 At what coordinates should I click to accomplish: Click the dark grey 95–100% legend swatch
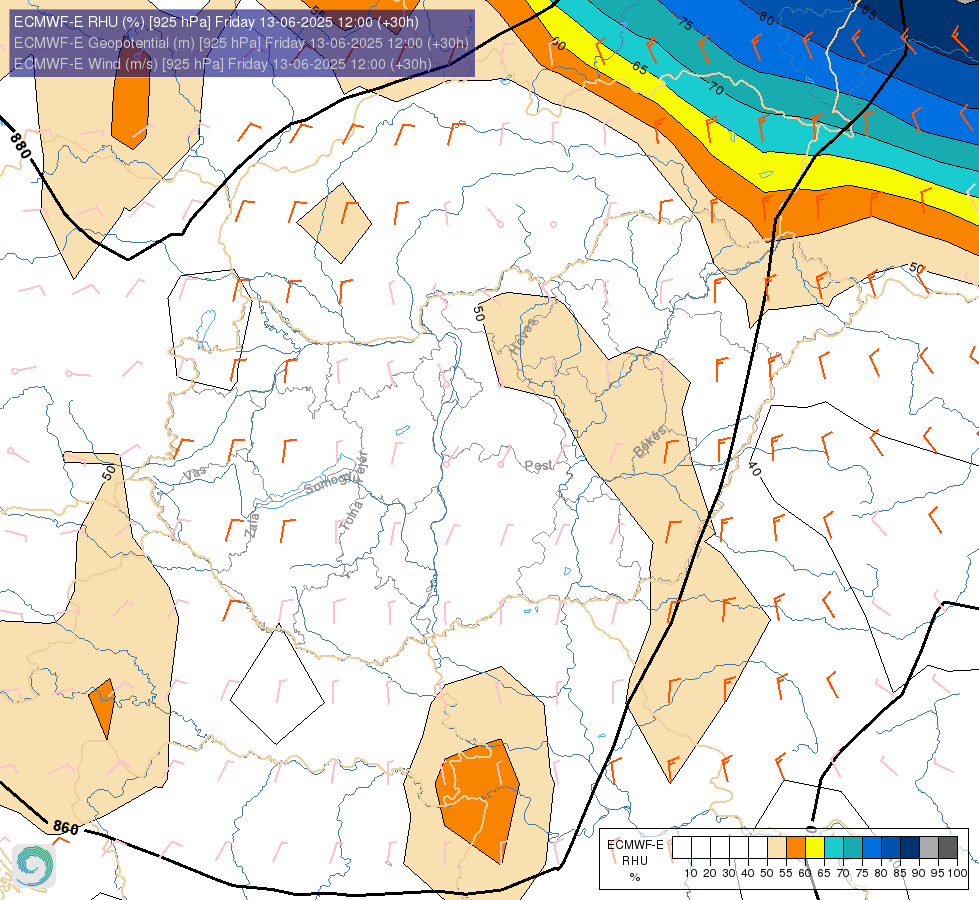(948, 848)
